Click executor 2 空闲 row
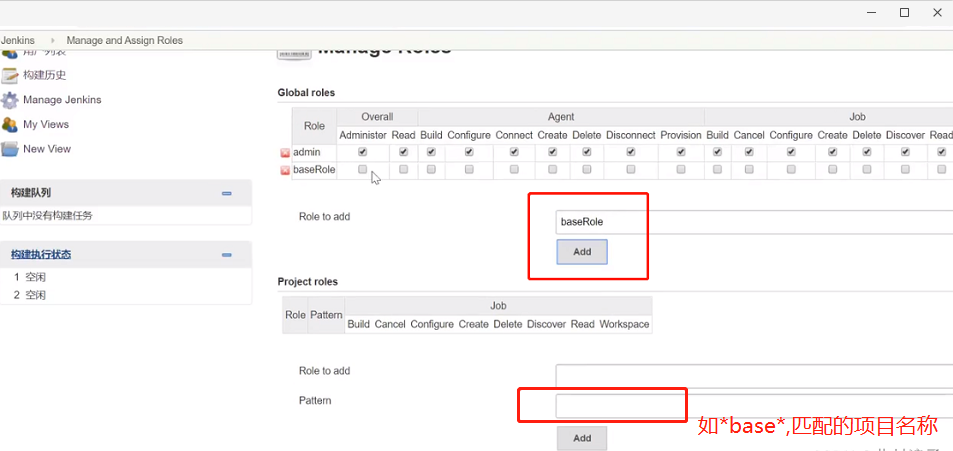 tap(30, 295)
